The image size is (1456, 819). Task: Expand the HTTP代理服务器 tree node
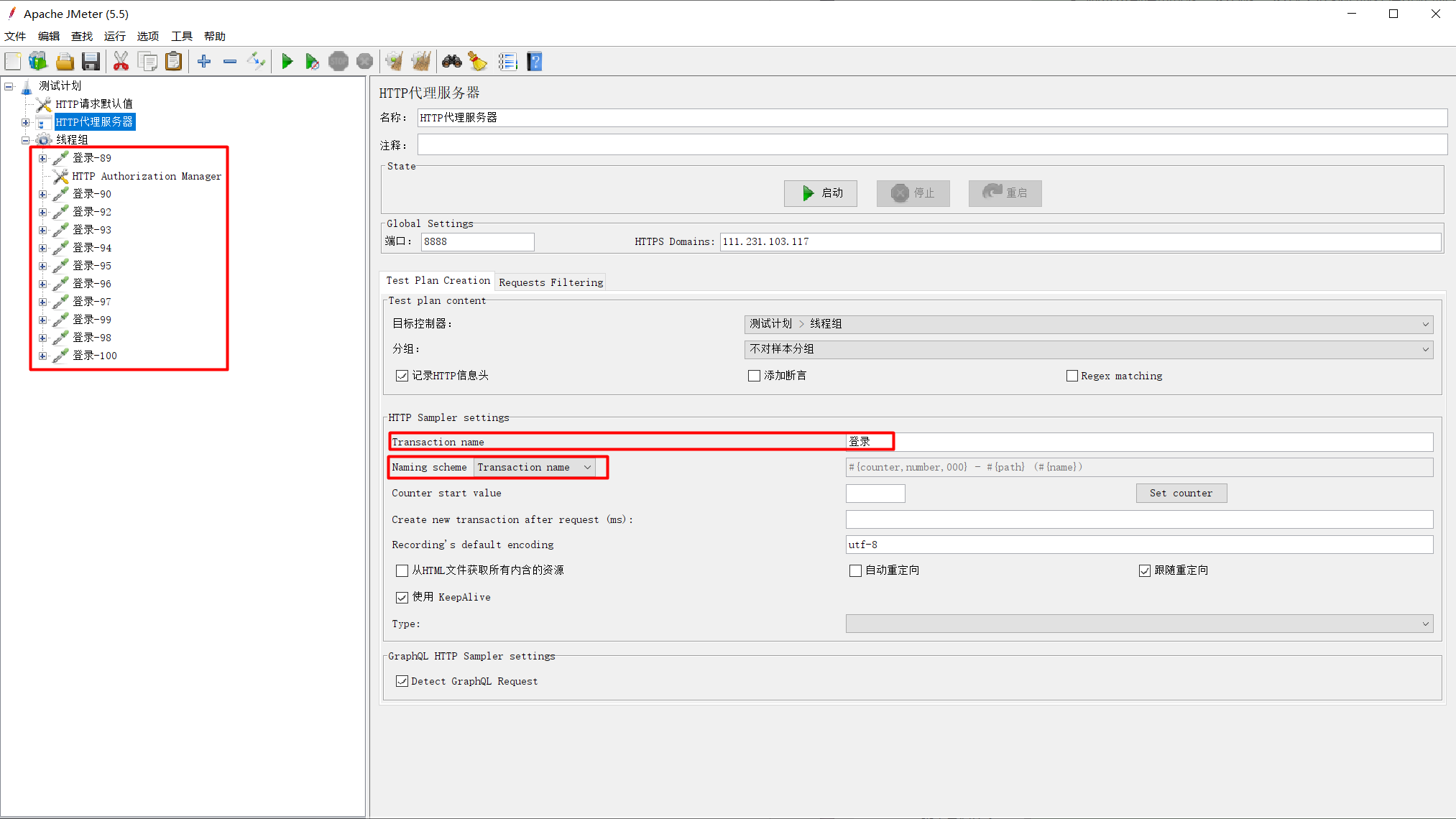pyautogui.click(x=25, y=122)
